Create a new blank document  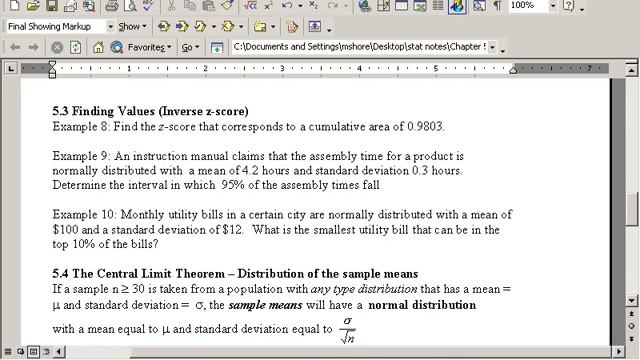click(14, 5)
